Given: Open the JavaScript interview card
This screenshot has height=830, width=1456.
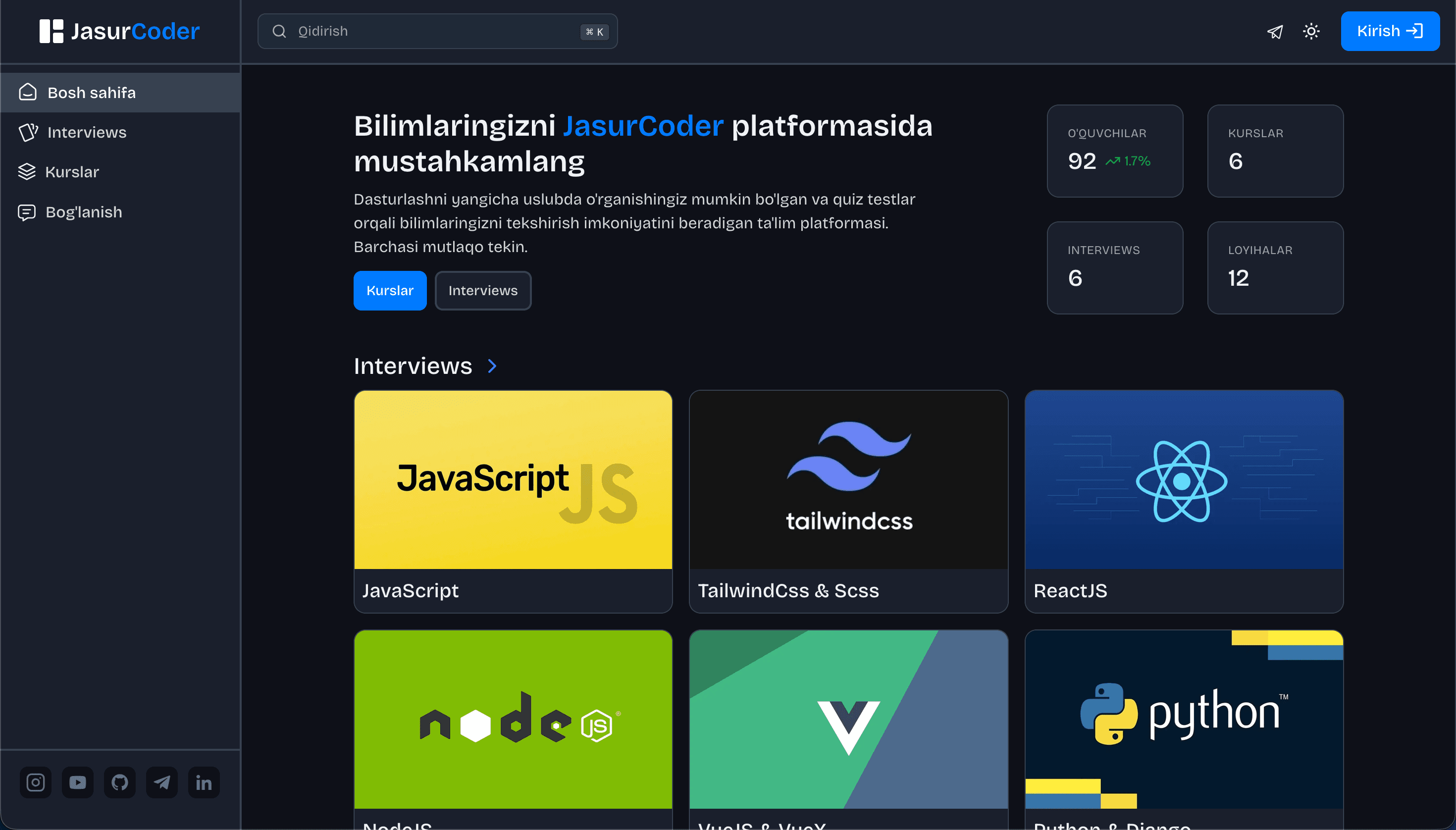Looking at the screenshot, I should point(513,502).
